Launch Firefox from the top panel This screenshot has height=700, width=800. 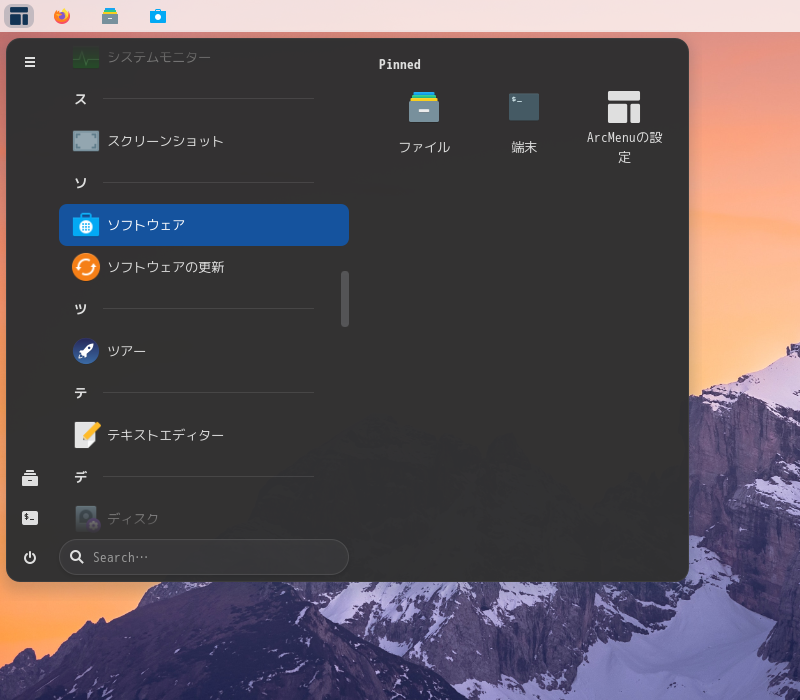62,16
